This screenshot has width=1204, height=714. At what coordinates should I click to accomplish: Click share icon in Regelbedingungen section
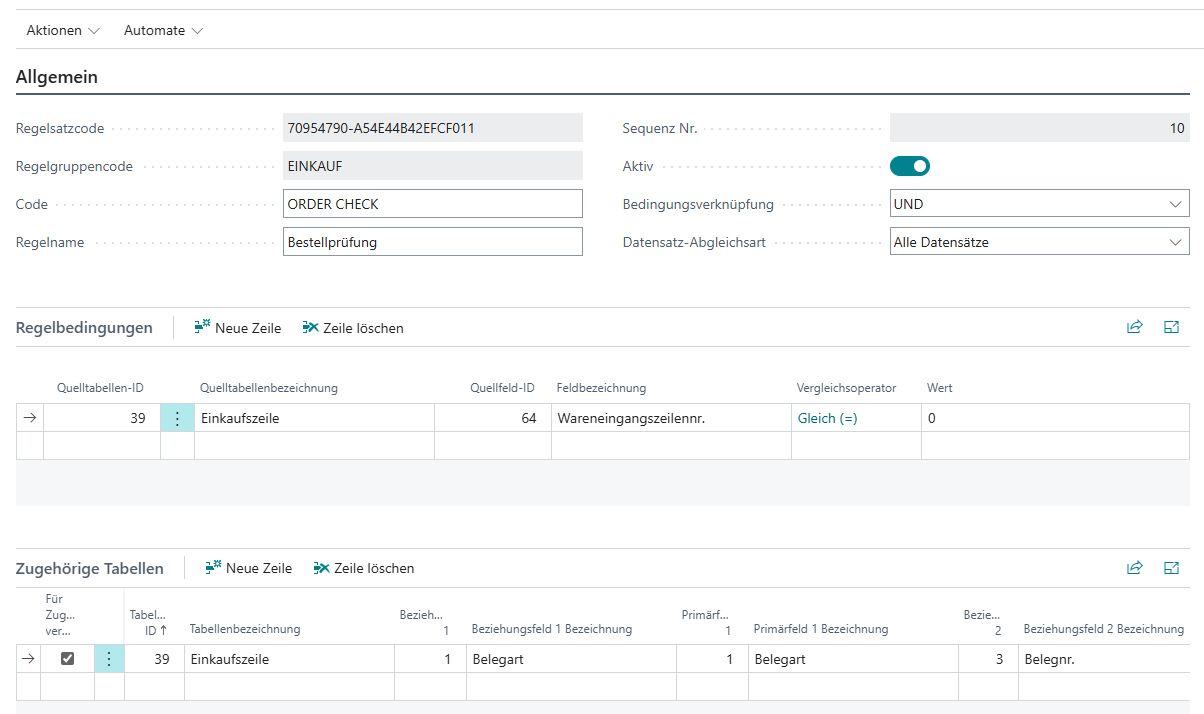point(1134,327)
